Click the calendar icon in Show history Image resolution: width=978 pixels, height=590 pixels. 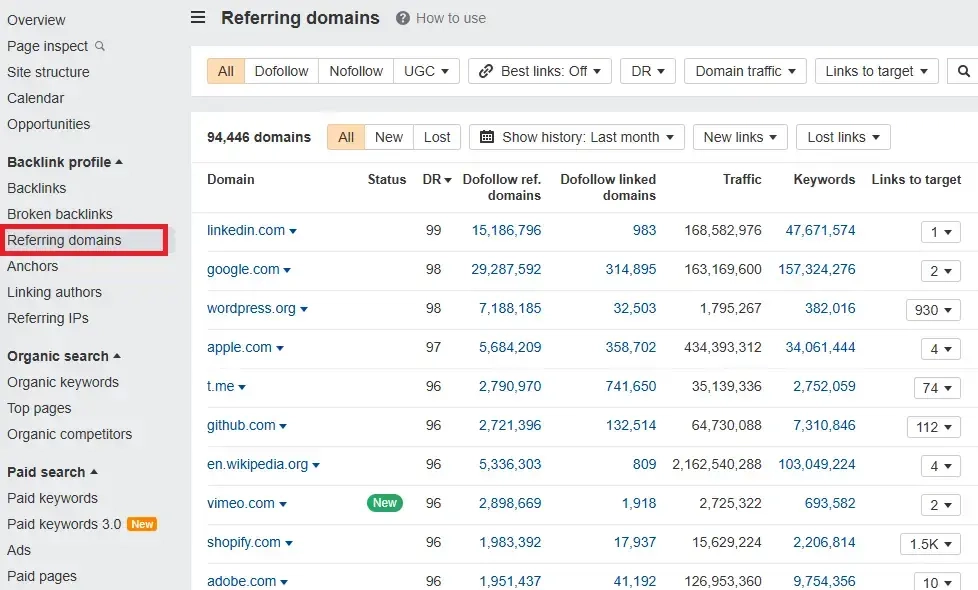pos(487,137)
